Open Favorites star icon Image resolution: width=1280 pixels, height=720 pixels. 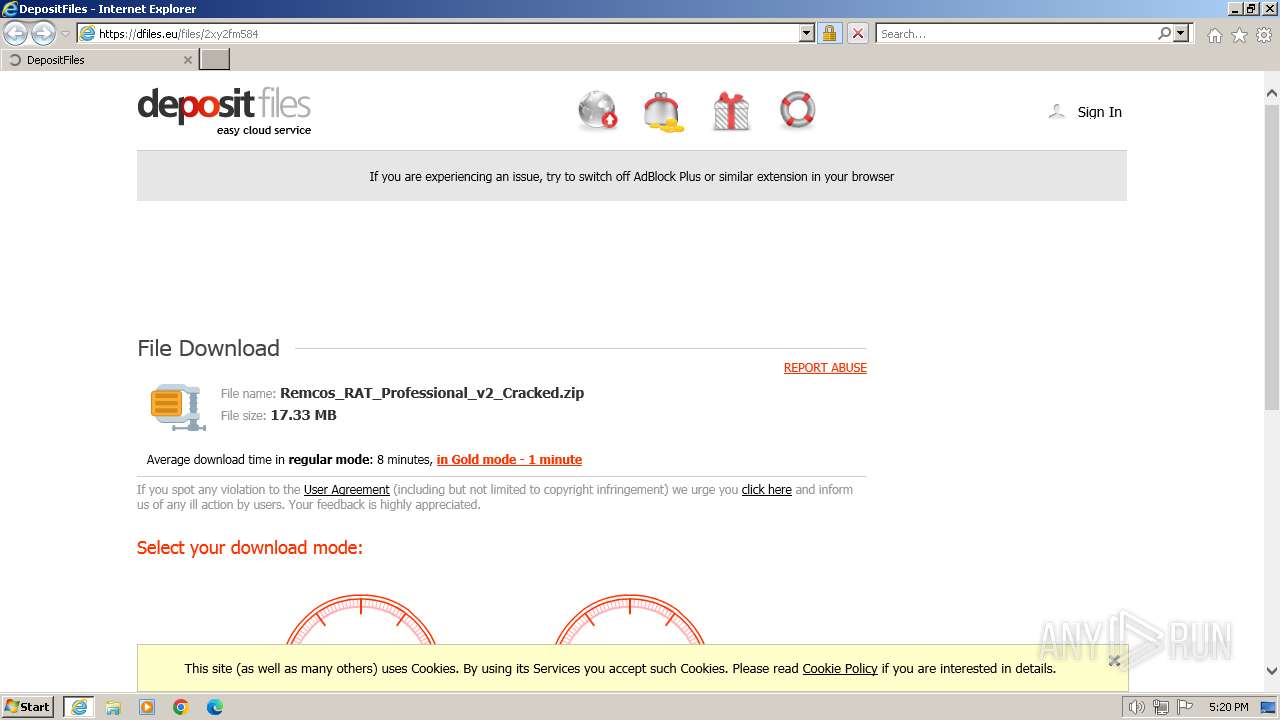pyautogui.click(x=1239, y=35)
